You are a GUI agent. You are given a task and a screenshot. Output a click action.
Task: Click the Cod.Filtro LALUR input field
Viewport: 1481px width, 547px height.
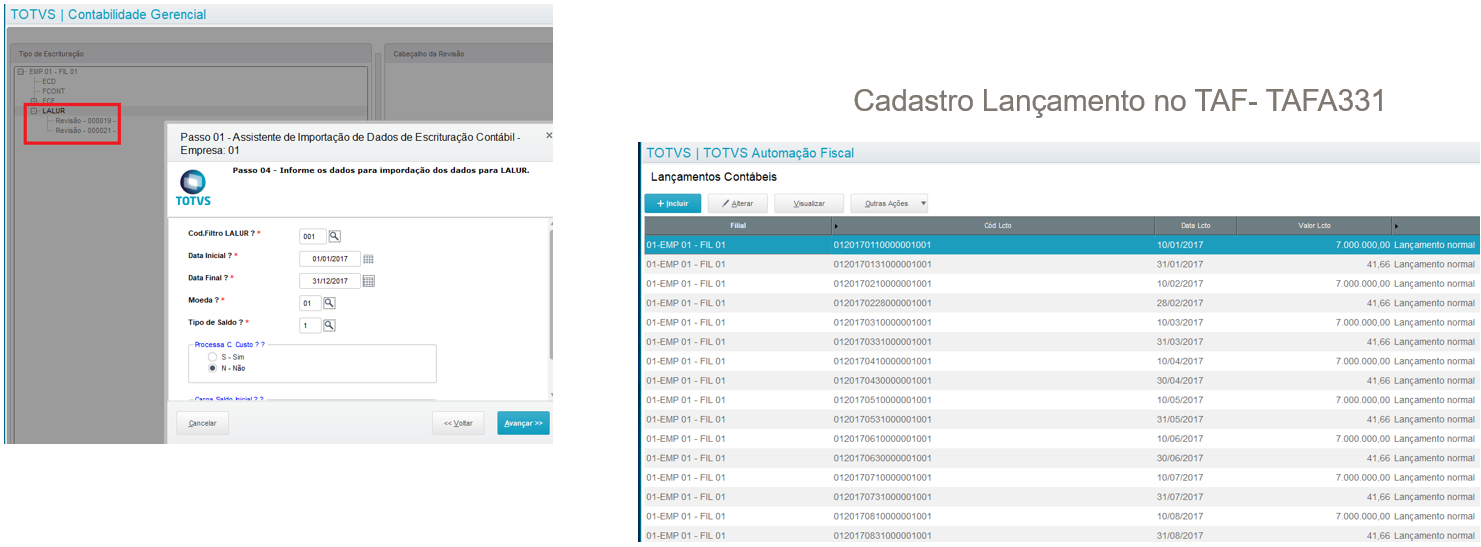click(313, 236)
